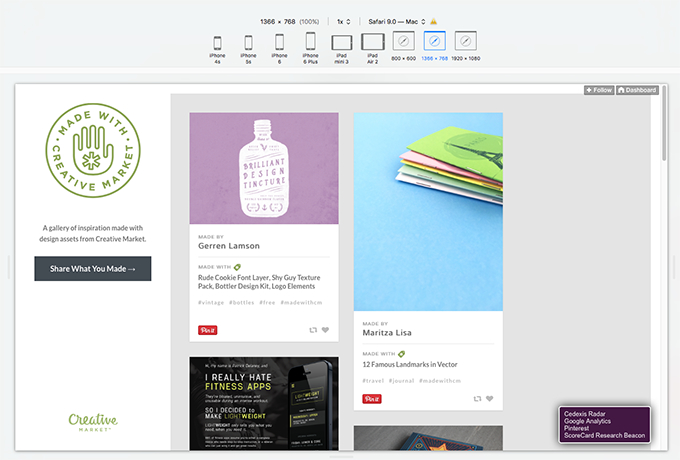Select the iPad Air 2 device preset

[x=373, y=49]
